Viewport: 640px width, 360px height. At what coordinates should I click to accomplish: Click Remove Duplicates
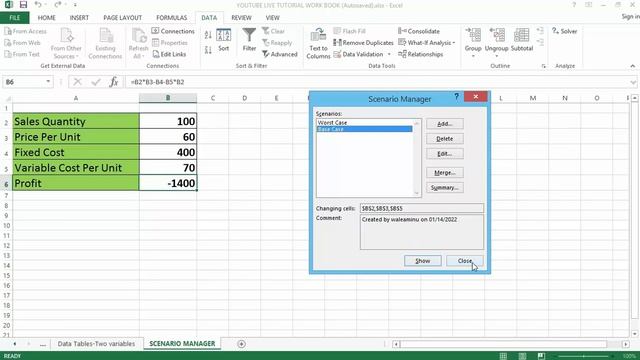(363, 42)
